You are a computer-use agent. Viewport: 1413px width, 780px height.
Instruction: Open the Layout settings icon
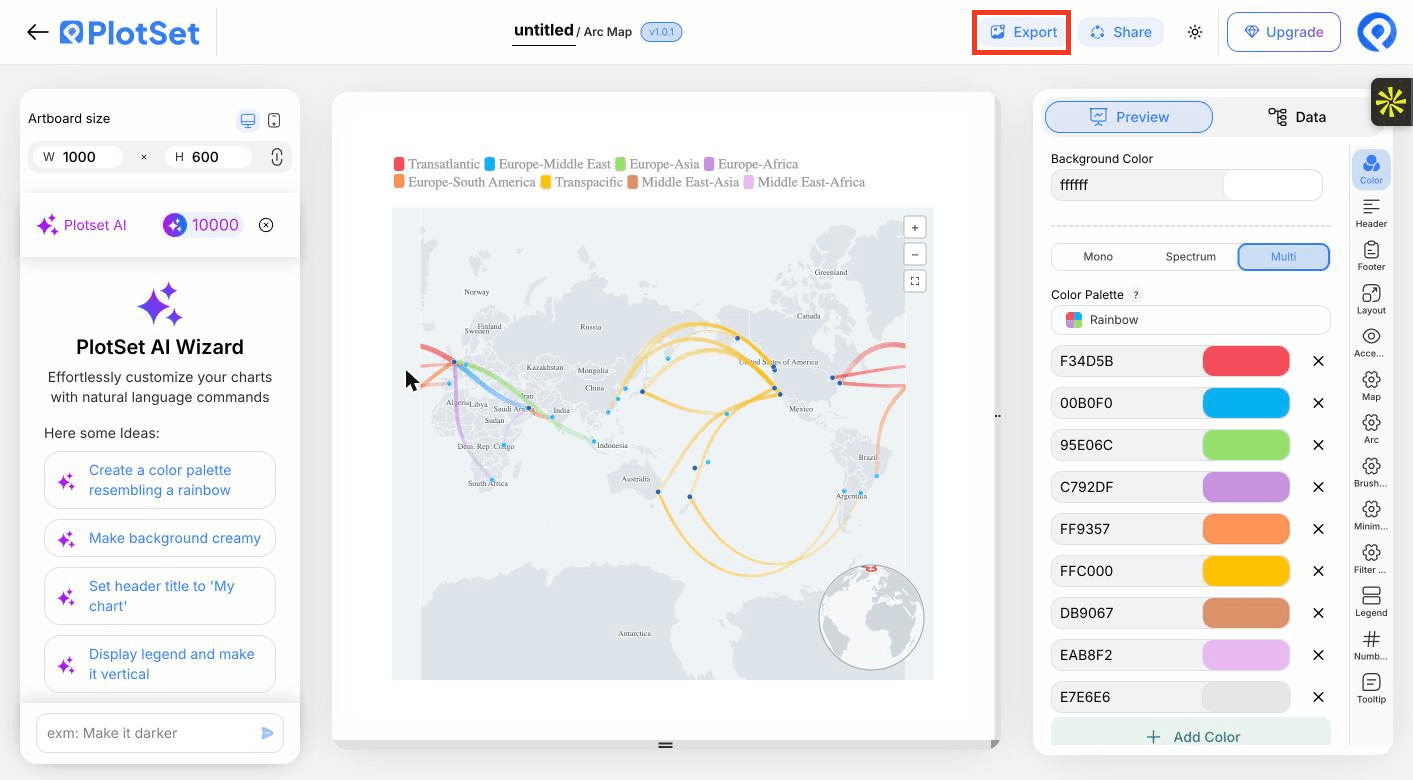click(x=1371, y=298)
